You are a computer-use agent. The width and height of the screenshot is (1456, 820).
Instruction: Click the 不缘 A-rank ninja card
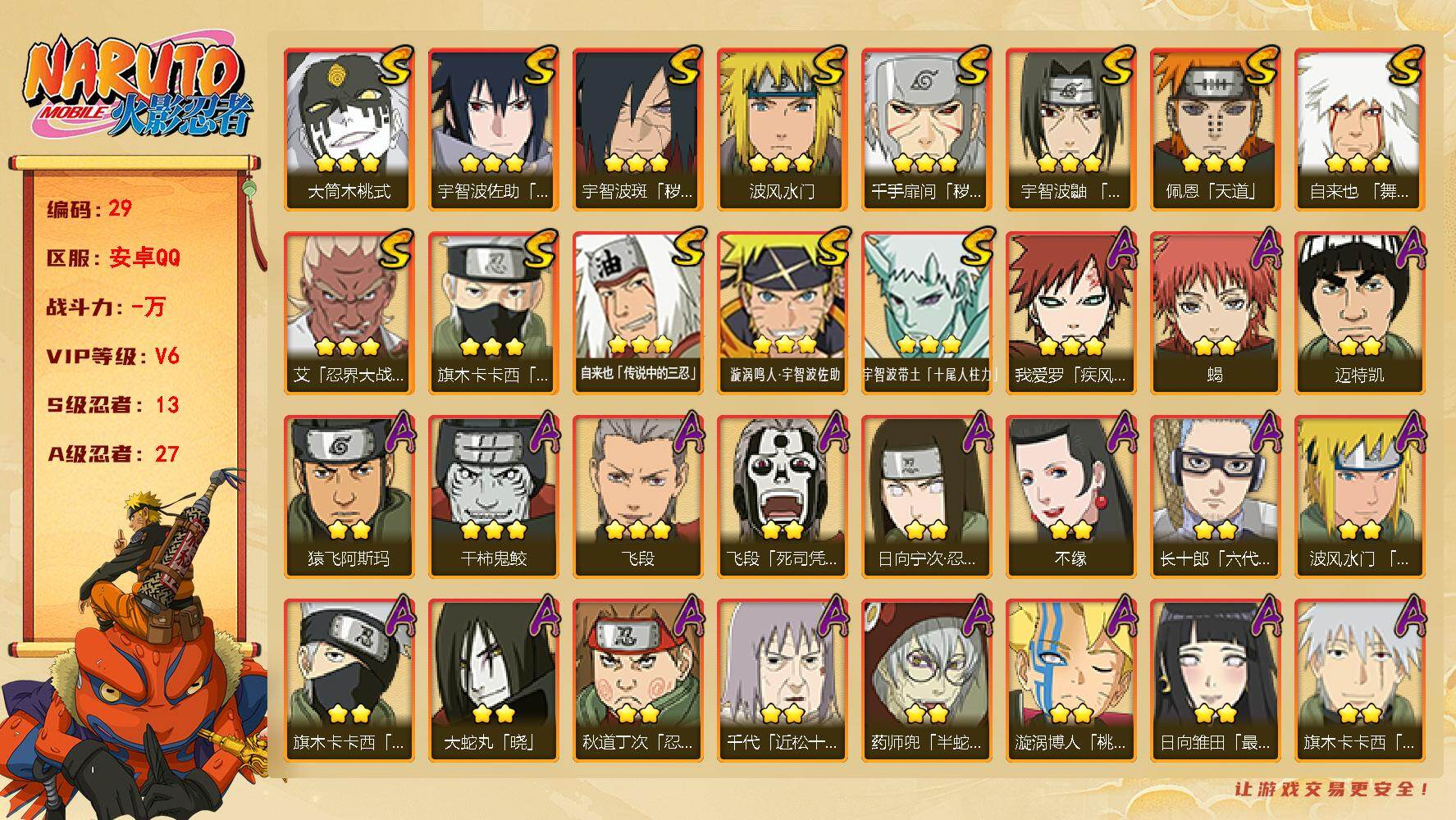(x=1071, y=497)
